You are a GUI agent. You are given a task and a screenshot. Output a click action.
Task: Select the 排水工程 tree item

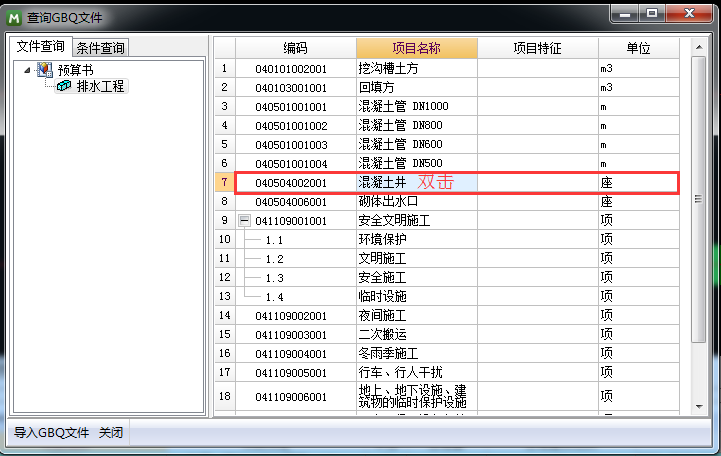tap(100, 86)
